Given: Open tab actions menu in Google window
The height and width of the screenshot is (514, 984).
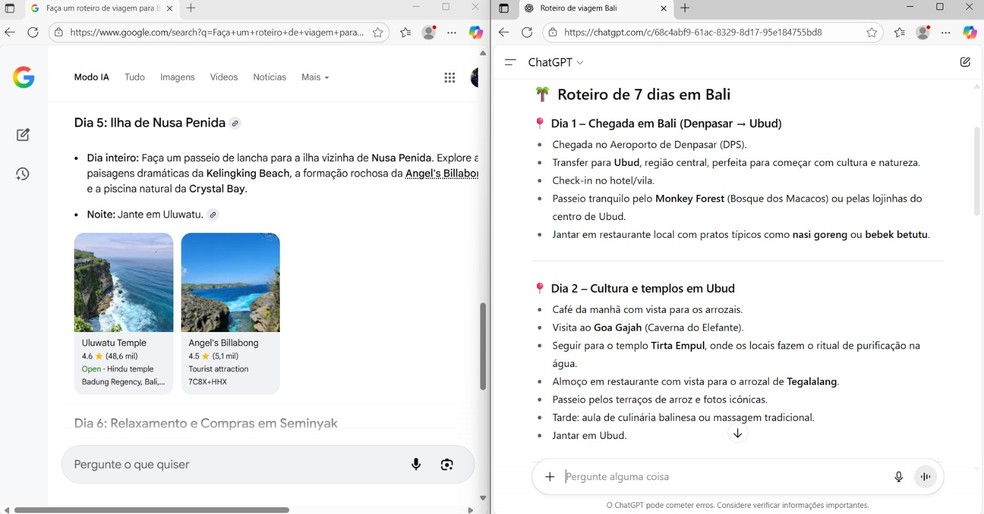Looking at the screenshot, I should click(x=9, y=8).
